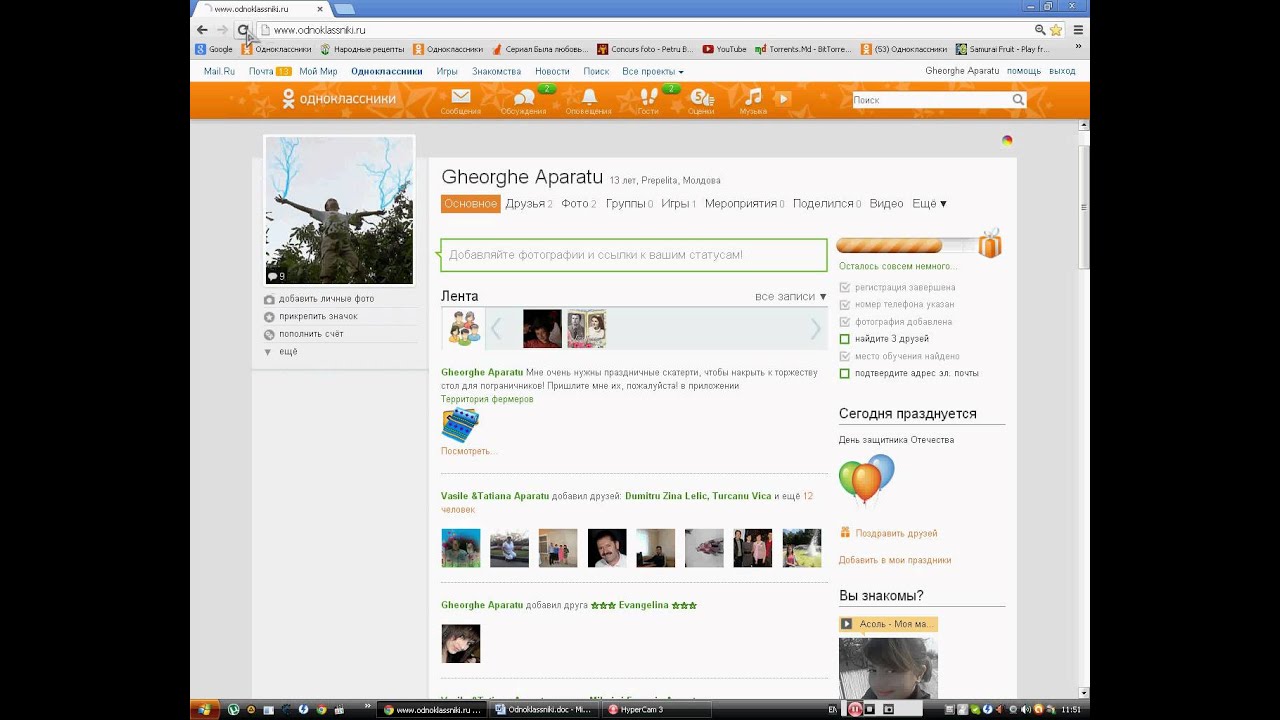Click the friends group icon in Лента
Screen dimensions: 1280x720
(463, 328)
